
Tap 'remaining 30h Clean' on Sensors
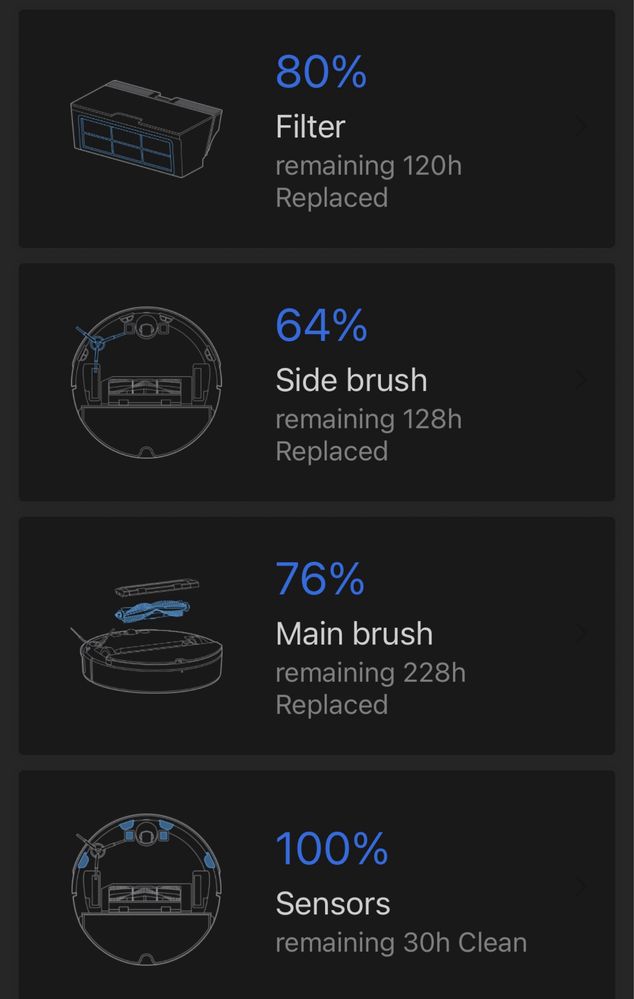pos(401,943)
